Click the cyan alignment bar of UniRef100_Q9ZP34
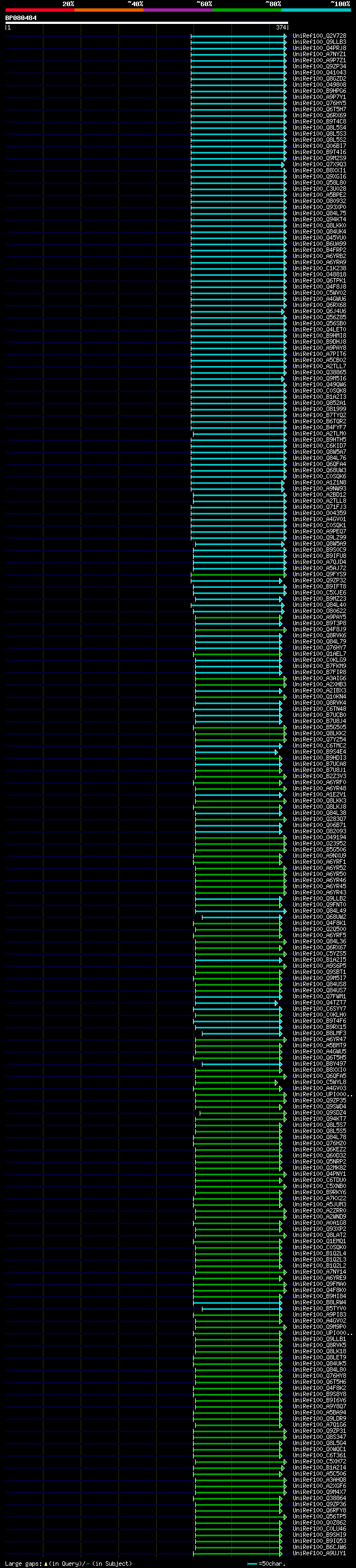The image size is (356, 1568). coord(239,66)
